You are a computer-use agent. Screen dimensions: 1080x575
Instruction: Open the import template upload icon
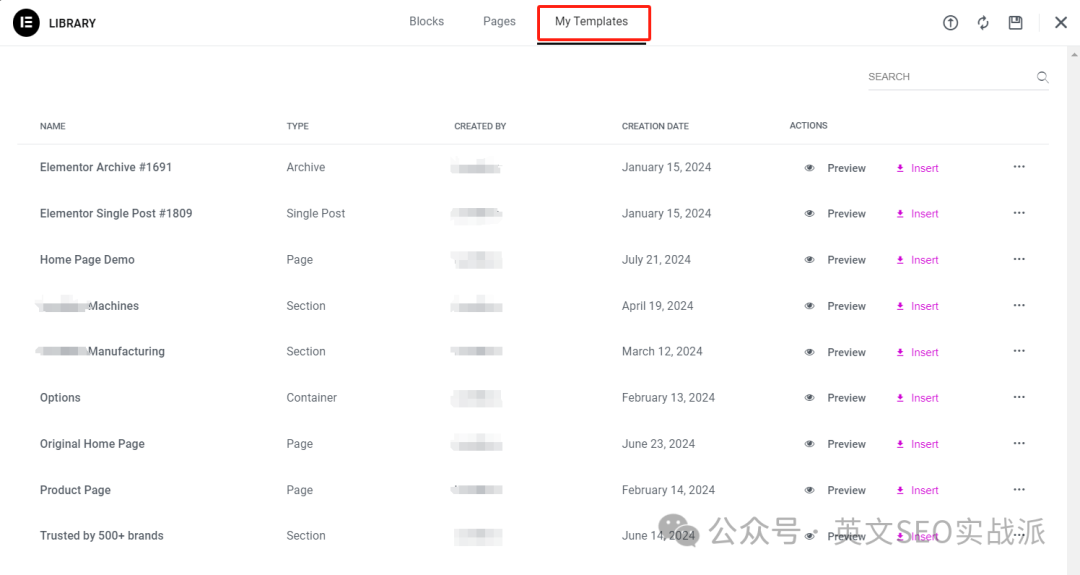click(x=951, y=23)
